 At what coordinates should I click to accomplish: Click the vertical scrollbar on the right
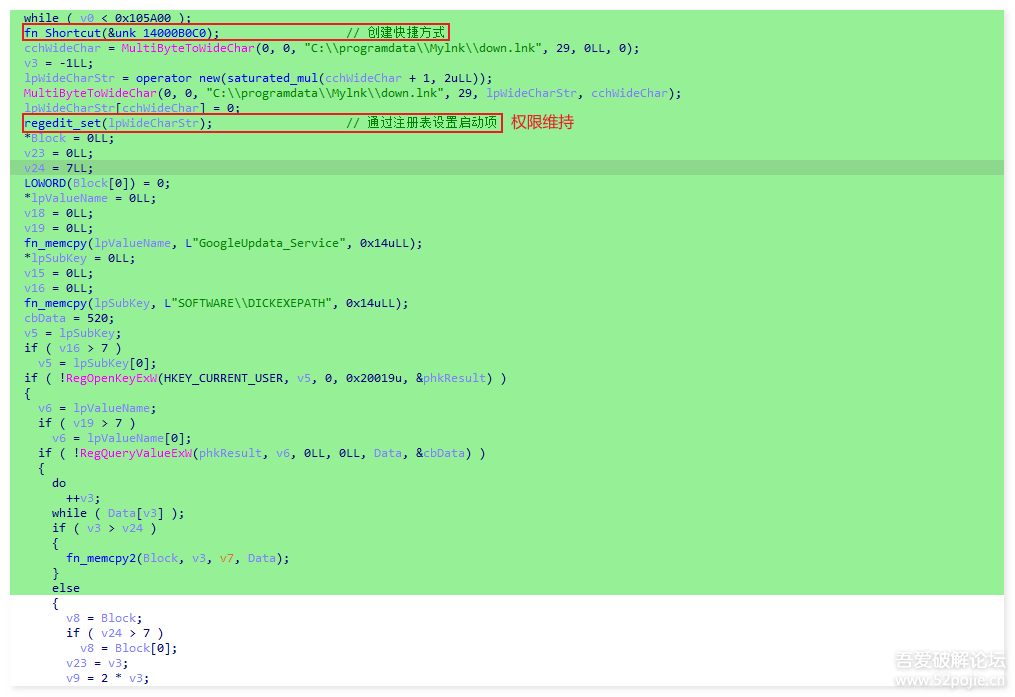tap(1009, 300)
